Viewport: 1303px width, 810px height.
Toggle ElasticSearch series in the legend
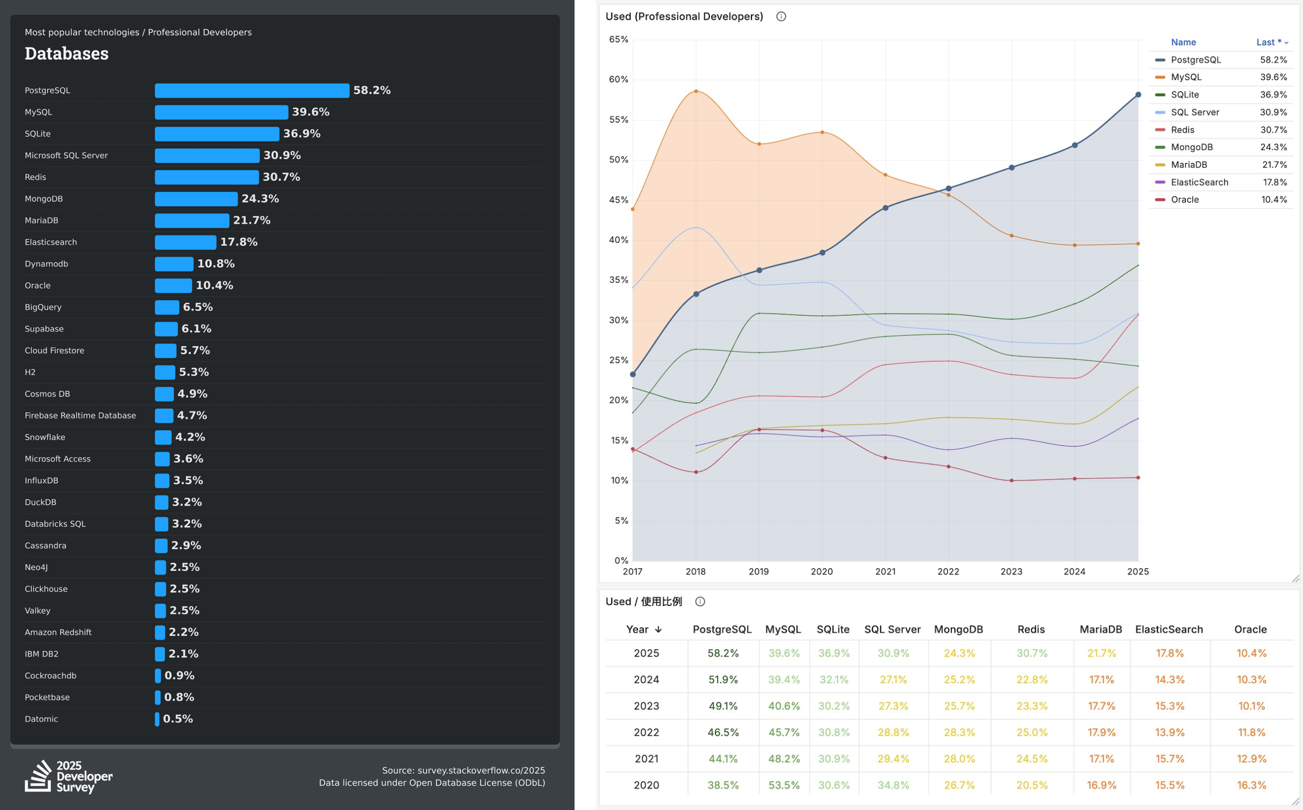[1199, 182]
